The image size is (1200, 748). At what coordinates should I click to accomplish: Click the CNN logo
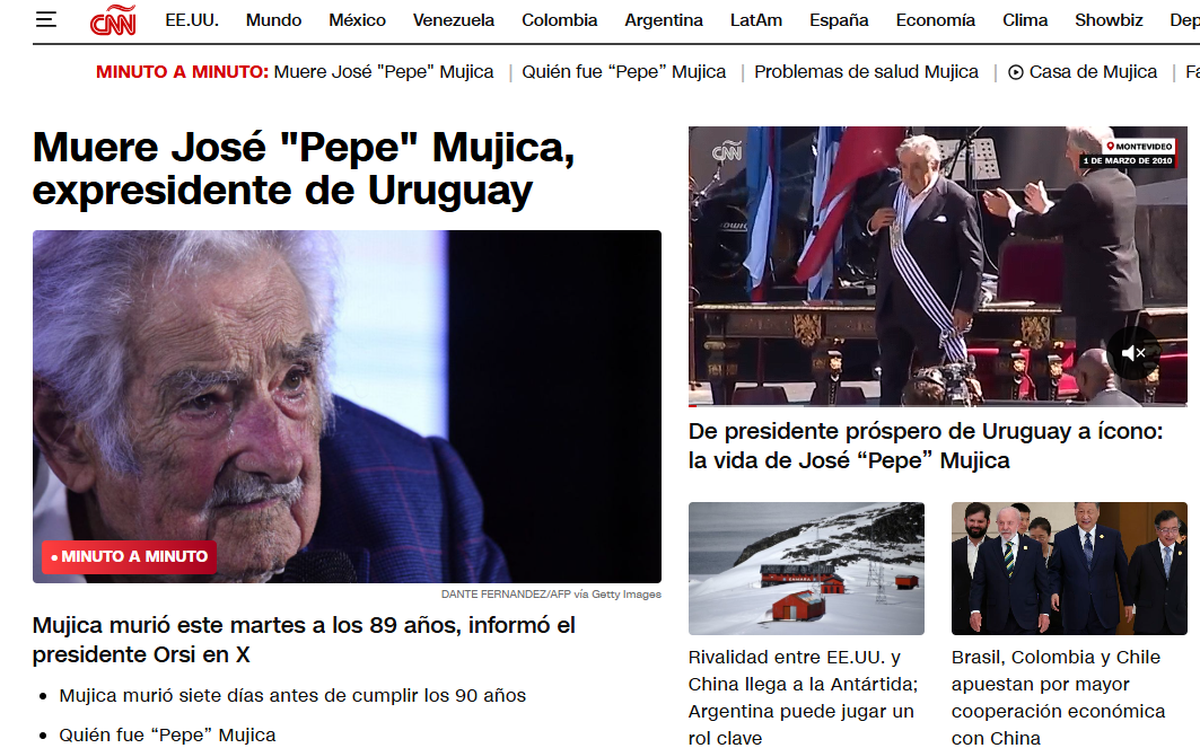(x=113, y=21)
